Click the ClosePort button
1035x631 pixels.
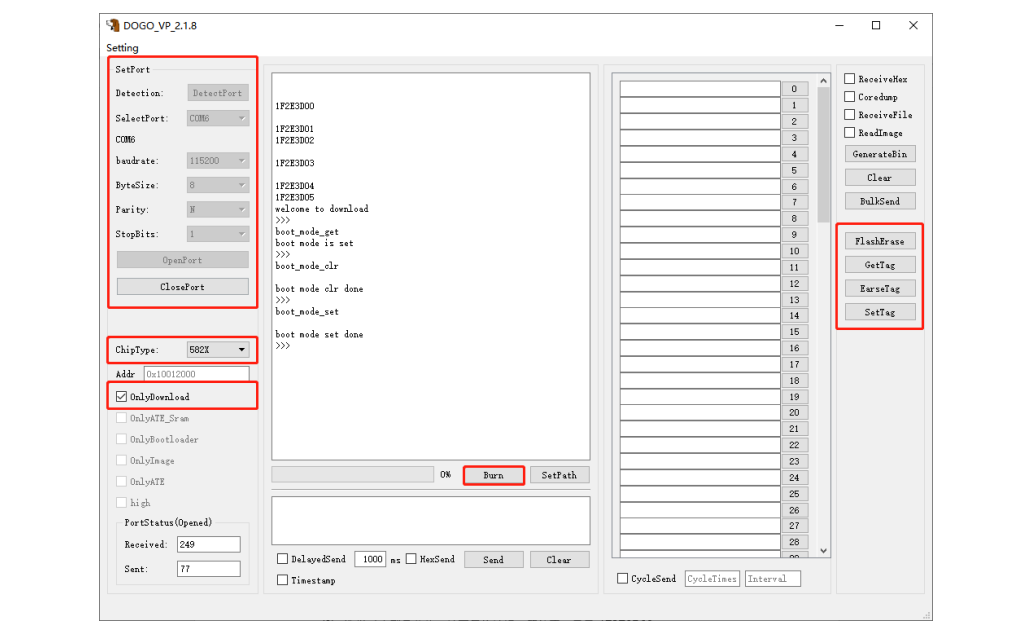182,286
